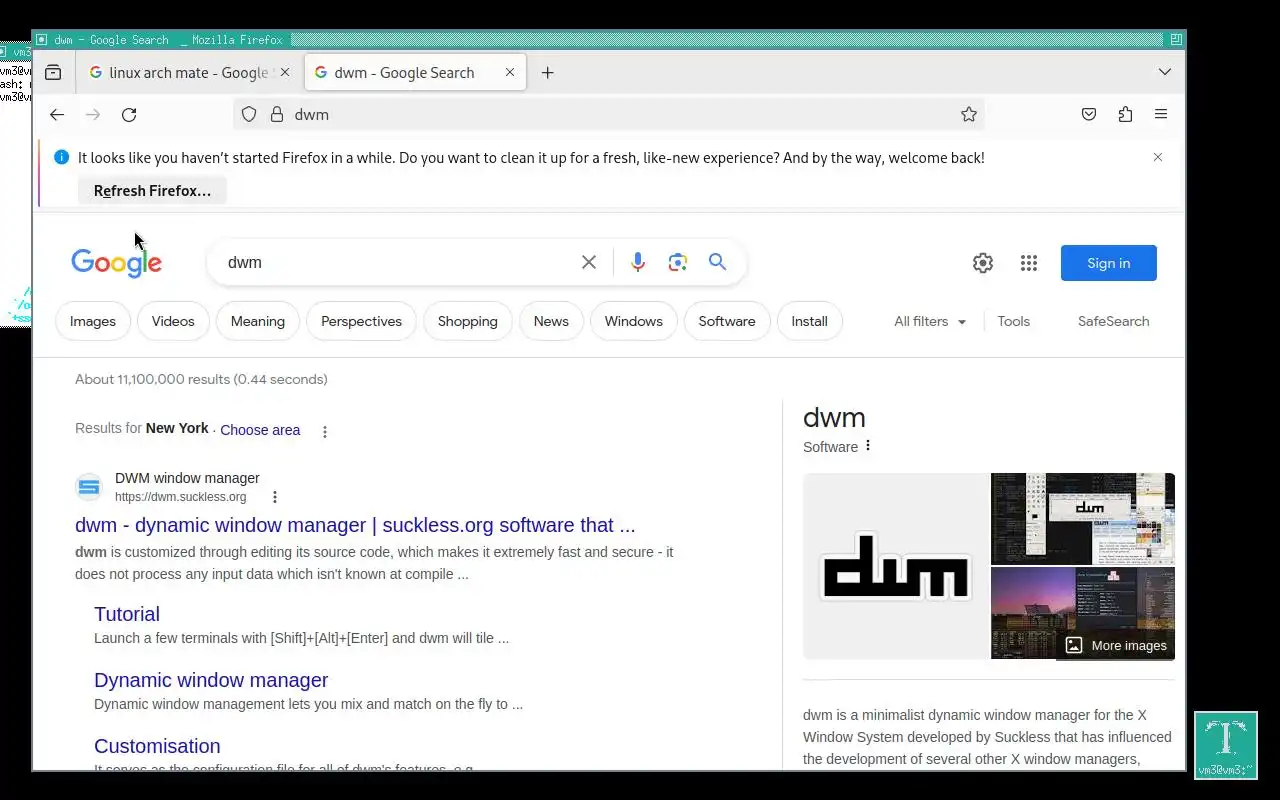Click the Refresh Firefox button
1280x800 pixels.
152,190
